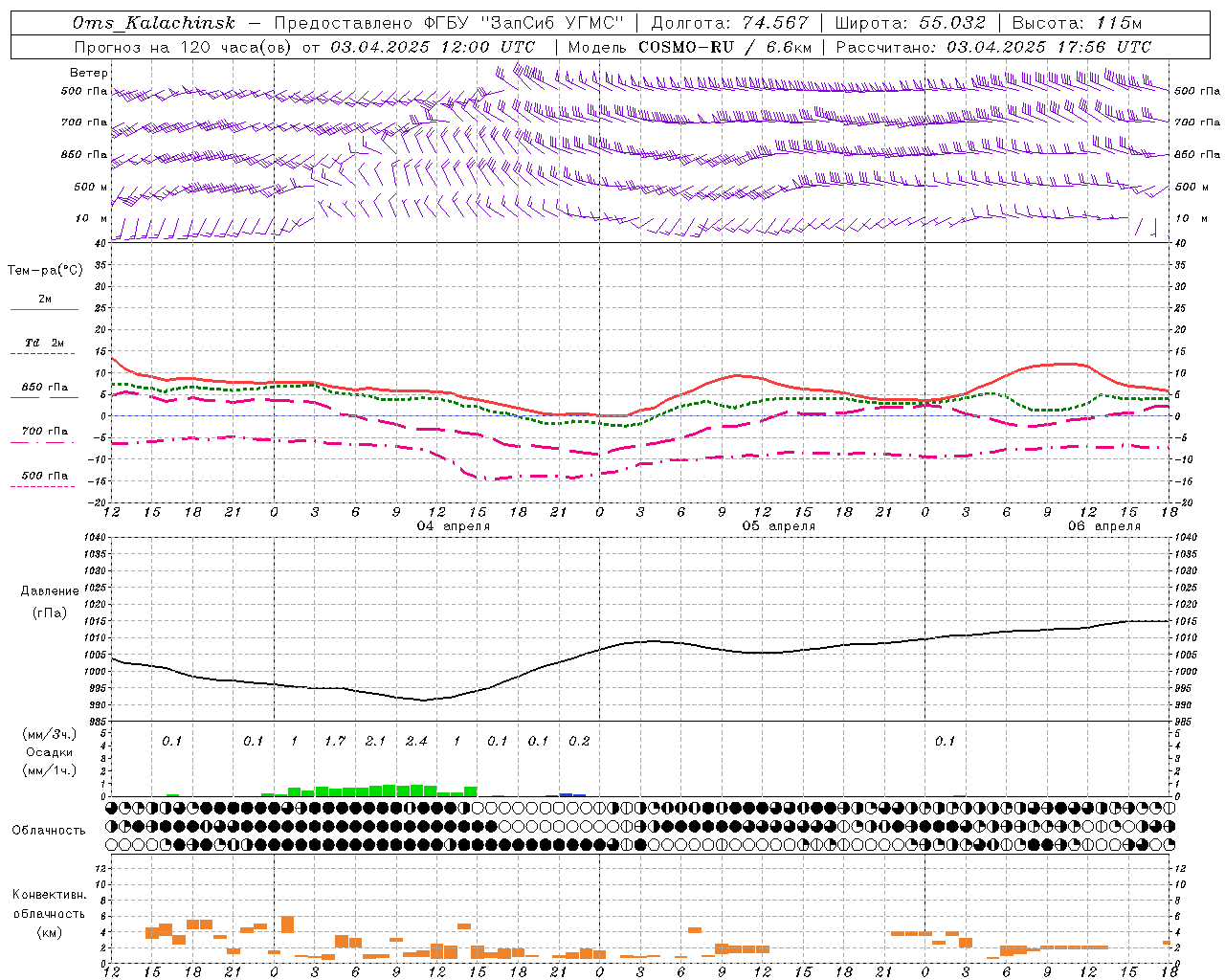Click the (гПа) unit under Давление

coord(50,613)
